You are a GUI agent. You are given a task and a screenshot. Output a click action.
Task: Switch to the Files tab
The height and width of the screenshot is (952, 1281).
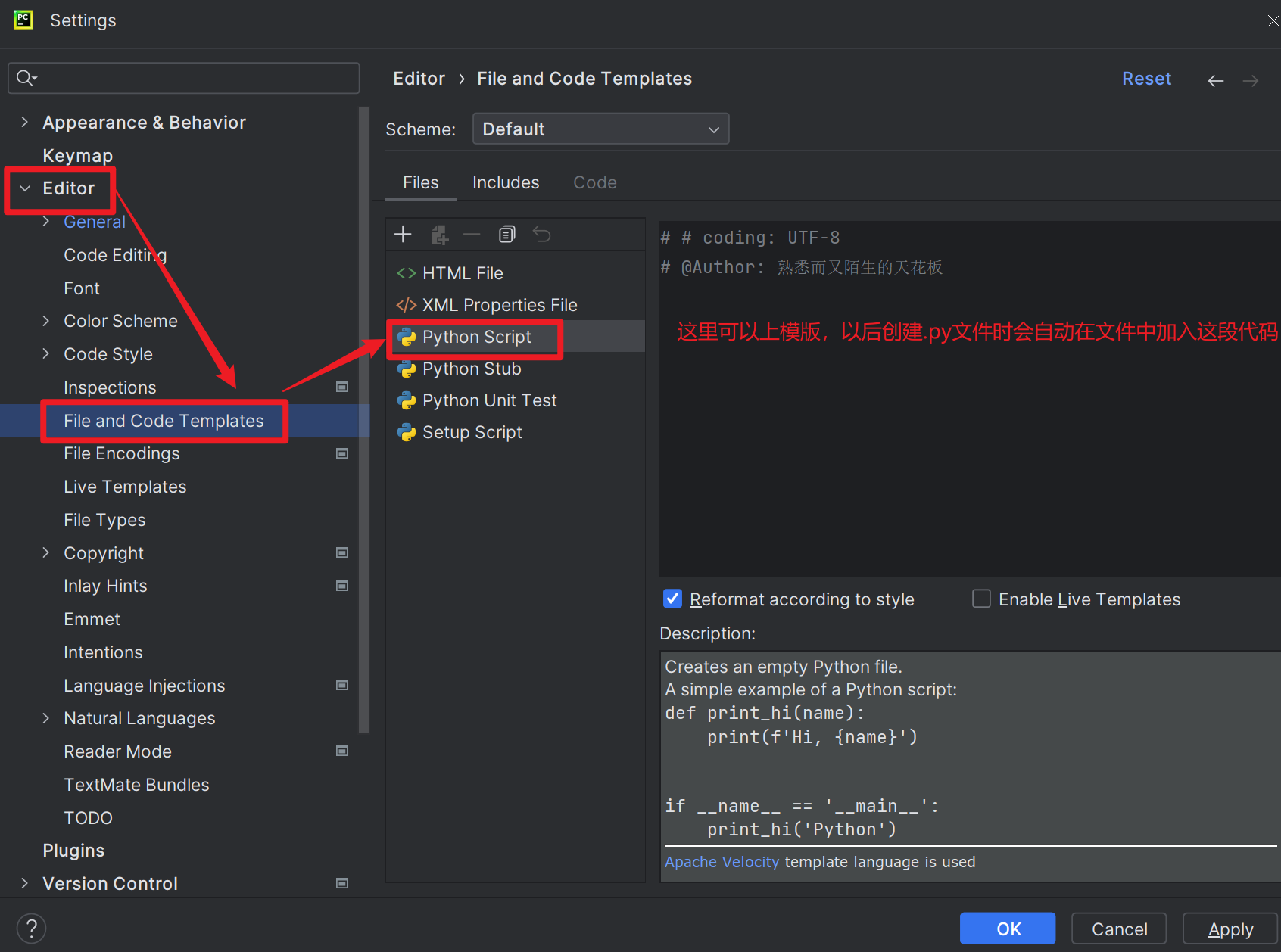pos(420,182)
